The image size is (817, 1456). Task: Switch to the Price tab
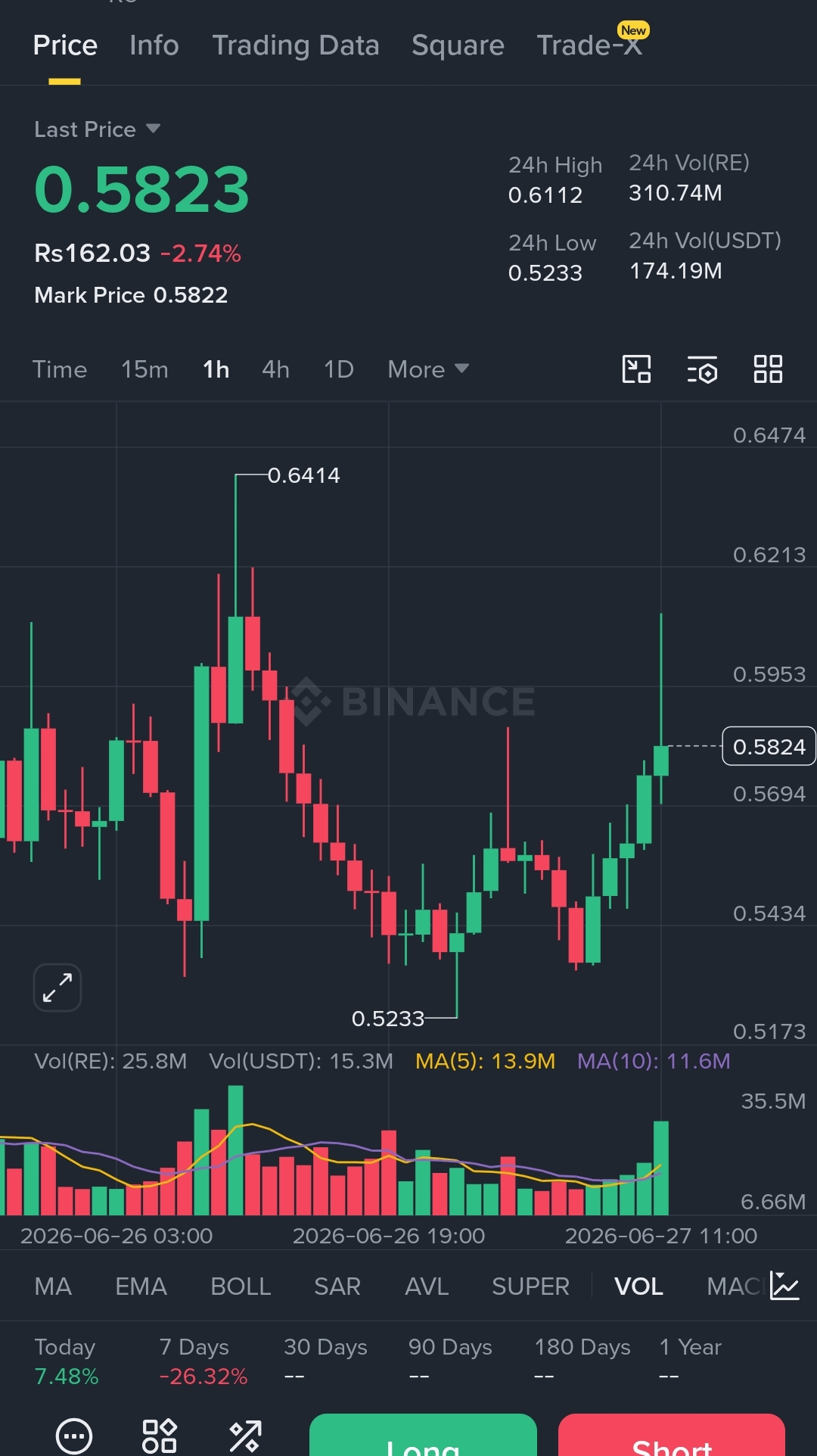65,45
